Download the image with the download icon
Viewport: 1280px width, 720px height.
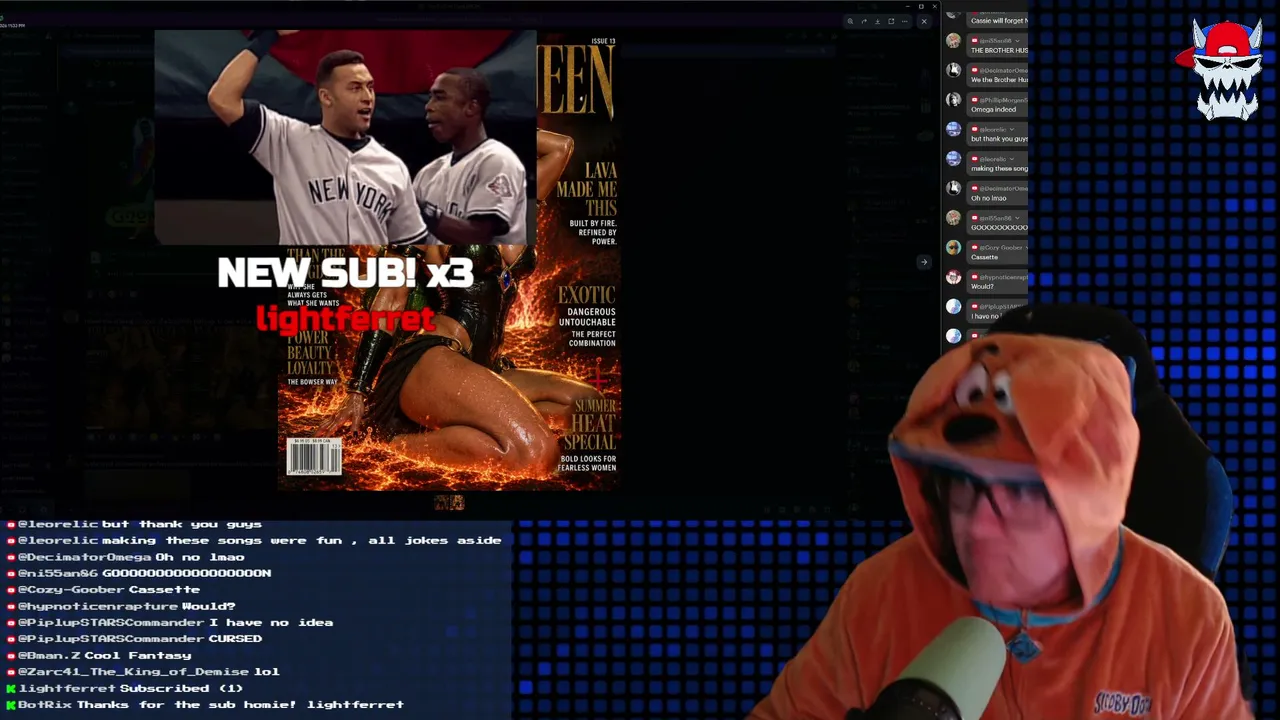(x=877, y=21)
